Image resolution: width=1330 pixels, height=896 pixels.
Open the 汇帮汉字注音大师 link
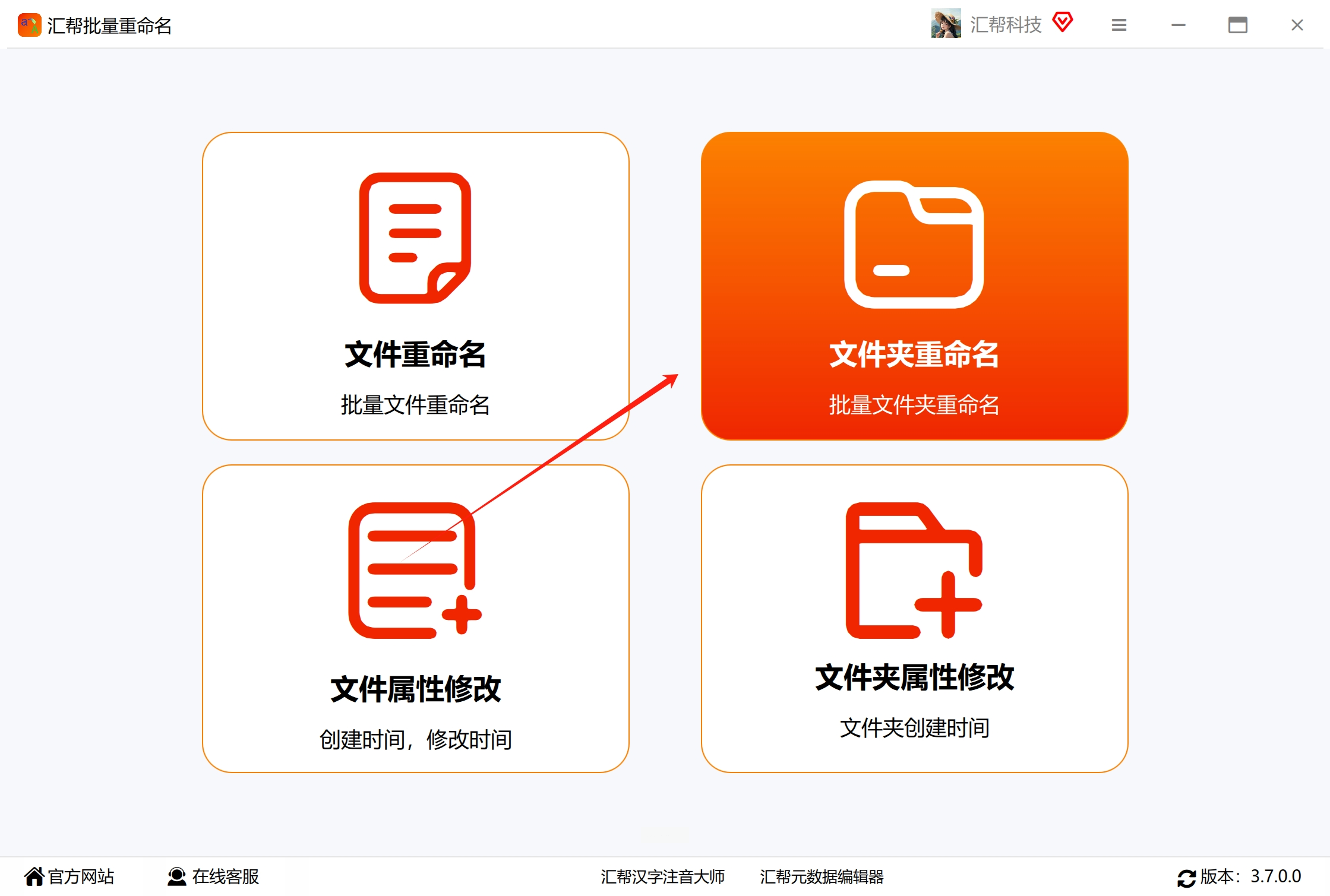coord(662,876)
